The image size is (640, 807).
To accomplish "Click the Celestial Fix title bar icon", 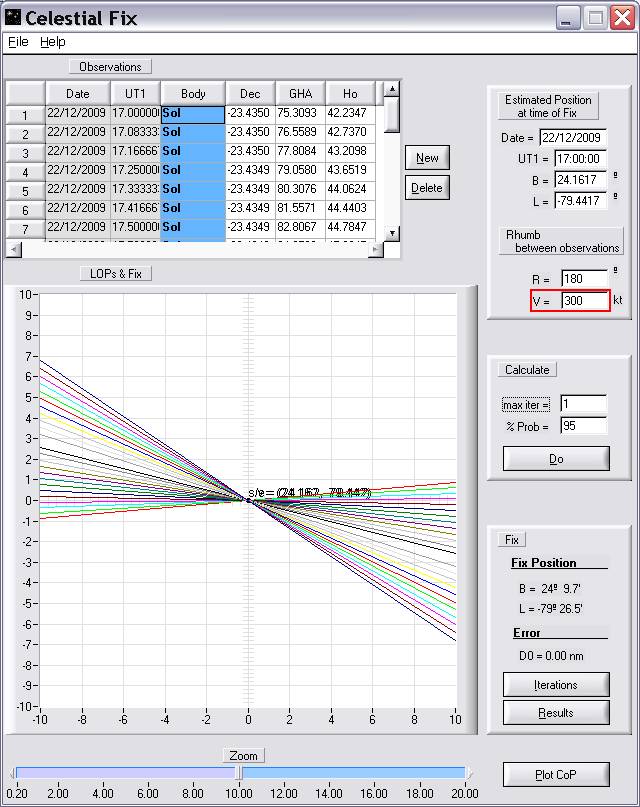I will click(12, 17).
